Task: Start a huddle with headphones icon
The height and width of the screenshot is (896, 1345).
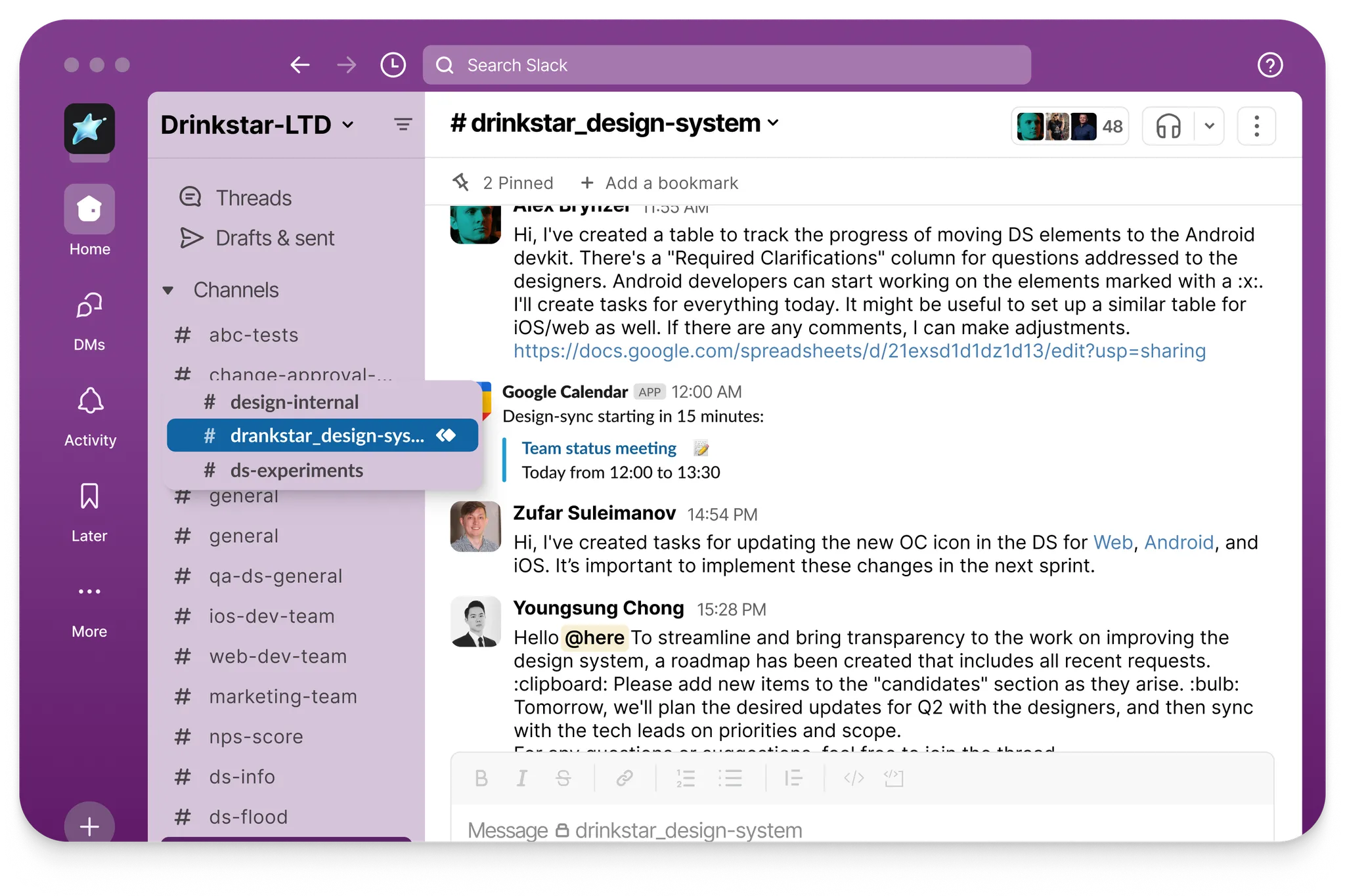Action: click(1168, 125)
